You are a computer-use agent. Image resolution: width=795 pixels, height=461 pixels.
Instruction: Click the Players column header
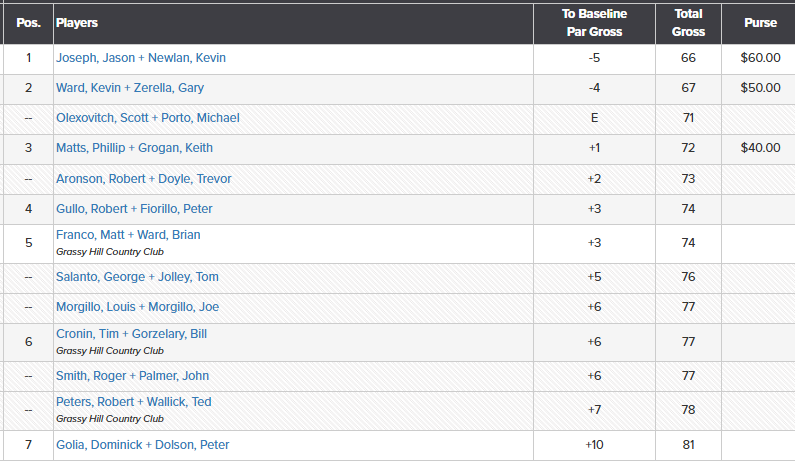point(77,23)
